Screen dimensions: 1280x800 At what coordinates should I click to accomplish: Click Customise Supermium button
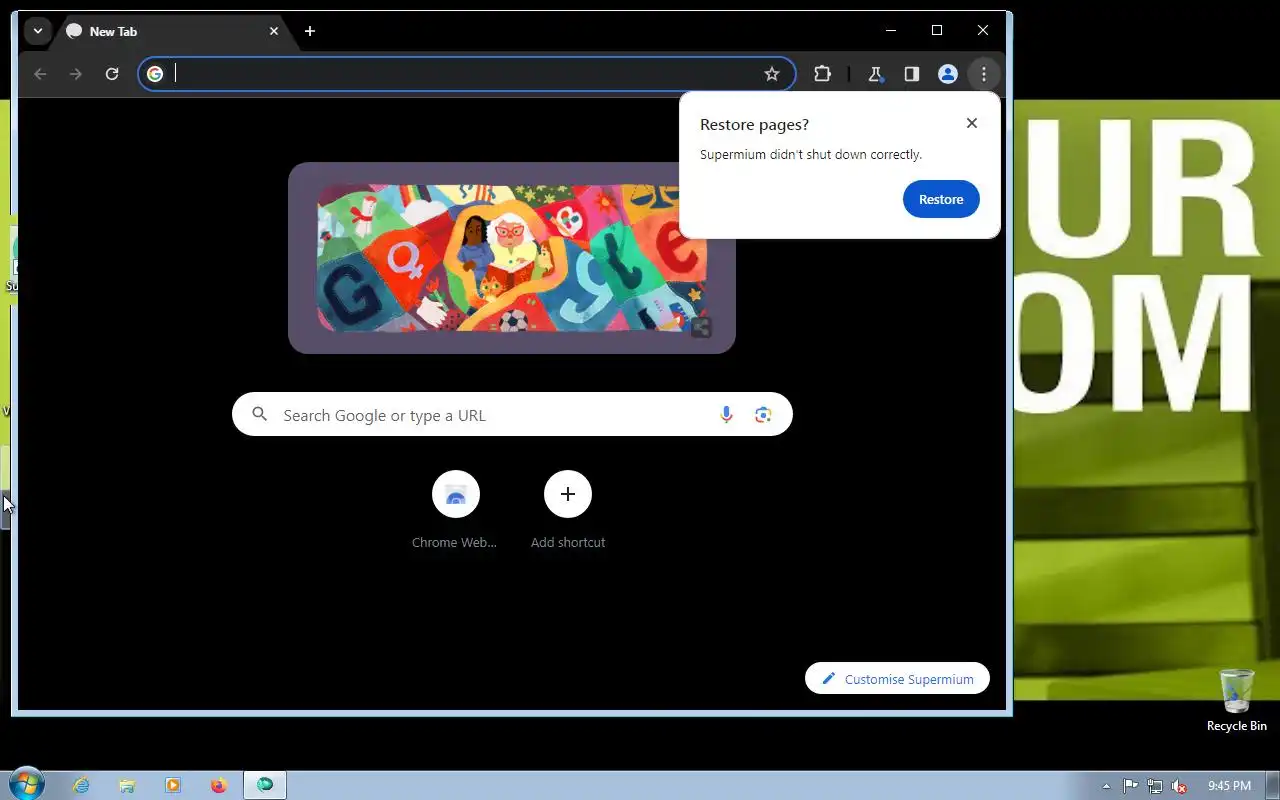897,679
